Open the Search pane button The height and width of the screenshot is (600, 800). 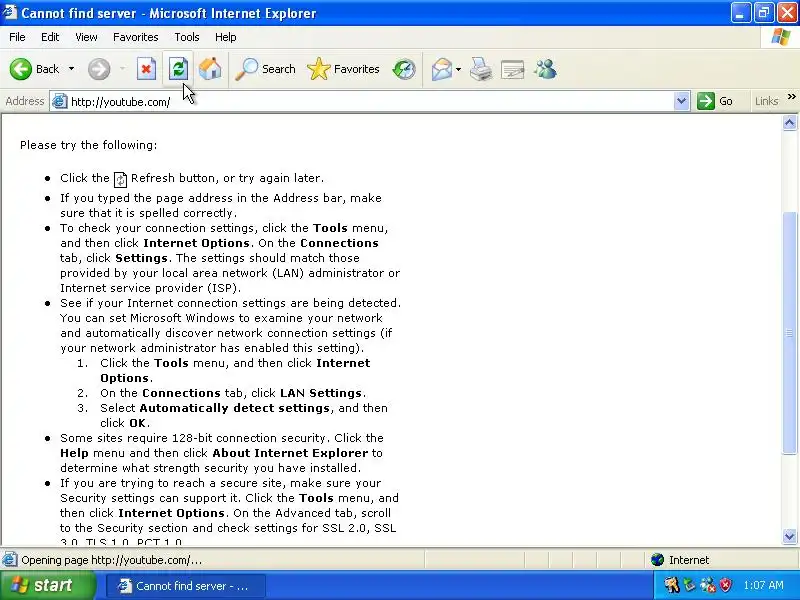[x=265, y=69]
